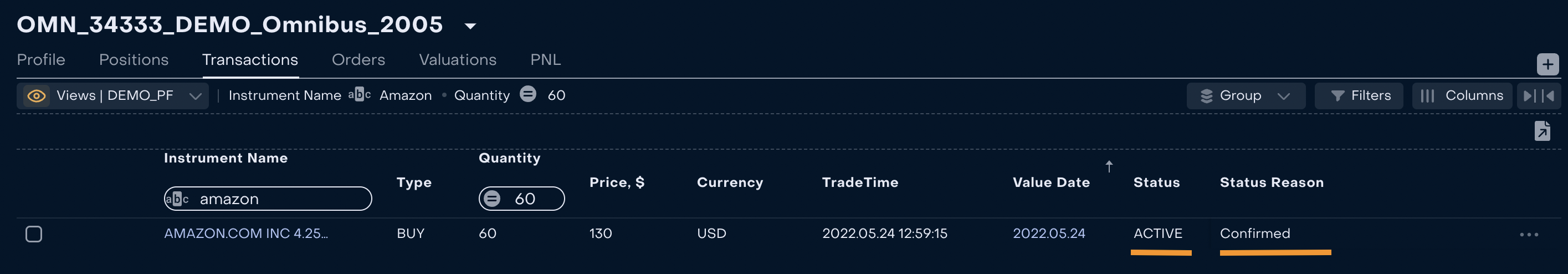Viewport: 1568px width, 274px height.
Task: Click the plus icon at top right
Action: tap(1547, 64)
